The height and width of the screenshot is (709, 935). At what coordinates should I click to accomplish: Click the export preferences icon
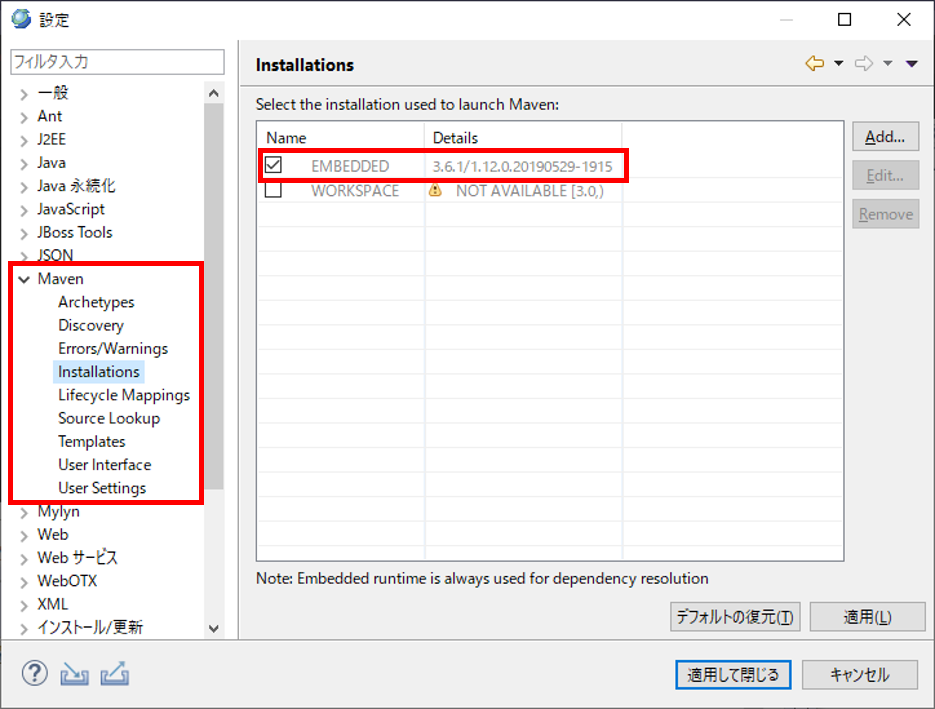pyautogui.click(x=114, y=674)
